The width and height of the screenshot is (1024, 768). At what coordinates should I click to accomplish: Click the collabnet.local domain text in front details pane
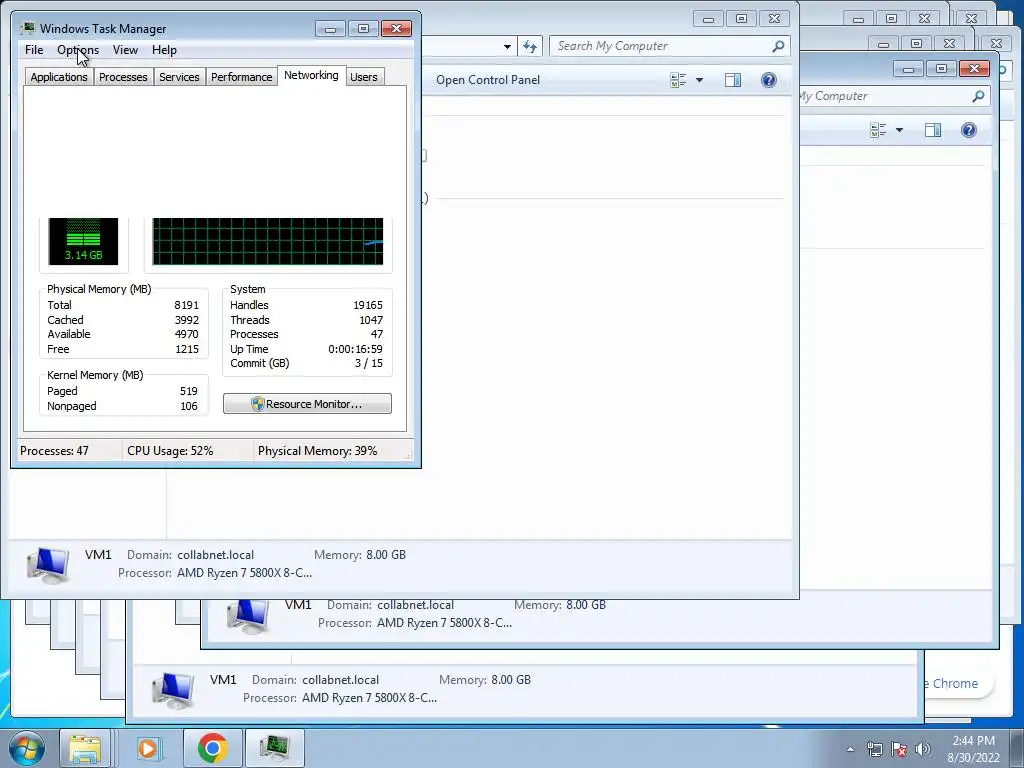tap(216, 554)
